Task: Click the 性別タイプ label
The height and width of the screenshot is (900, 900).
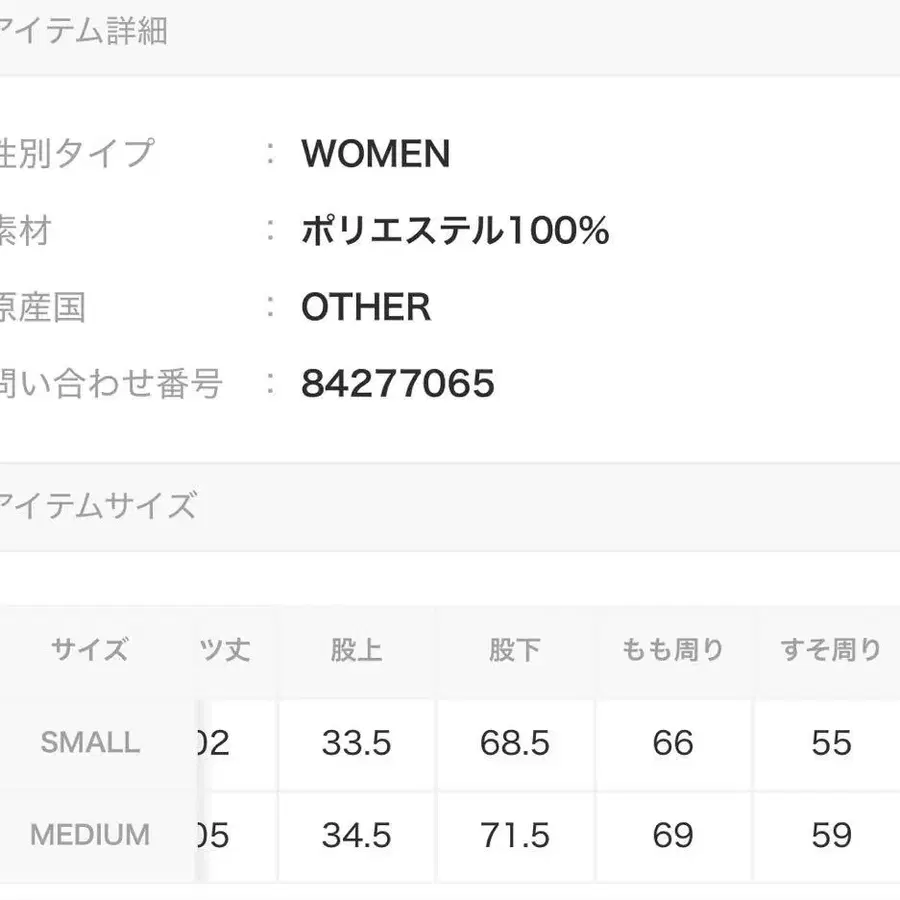Action: (x=78, y=154)
